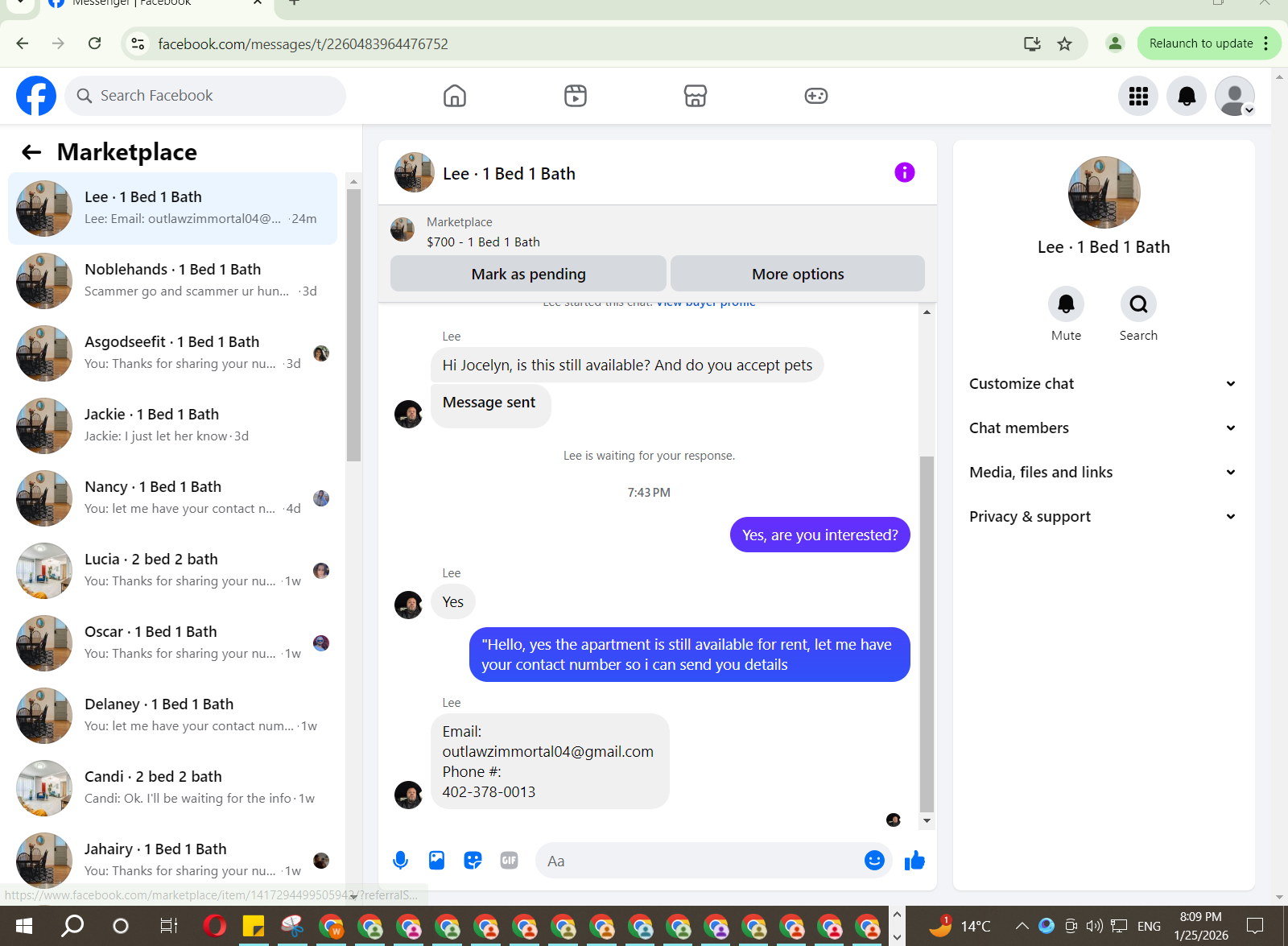Screen dimensions: 1288x946
Task: Expand Customize chat section
Action: (1102, 384)
